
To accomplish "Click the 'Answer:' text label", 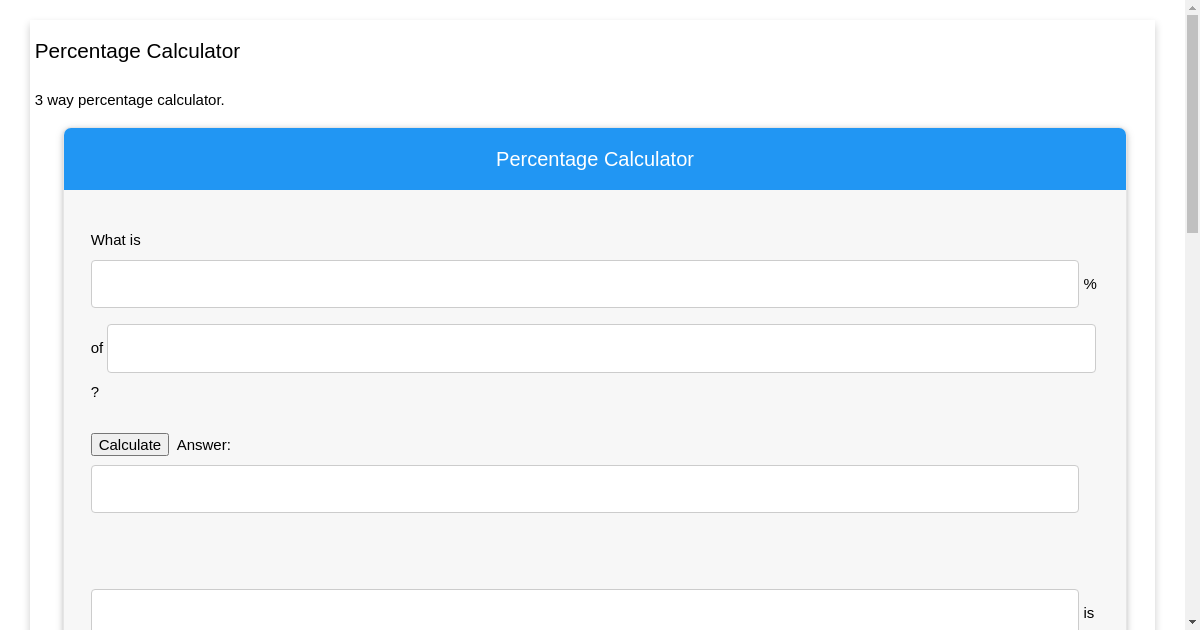I will pos(203,445).
